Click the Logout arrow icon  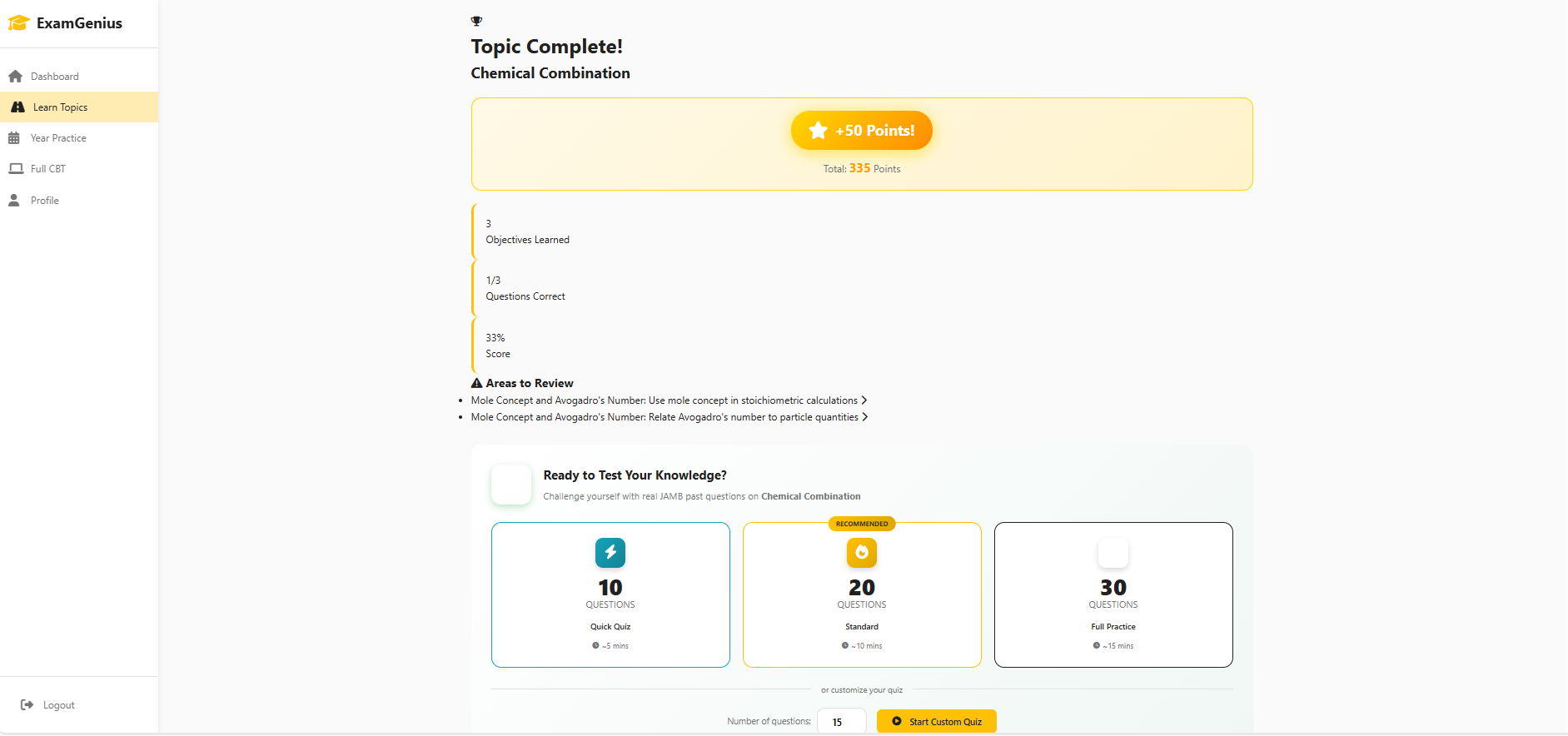(x=27, y=705)
